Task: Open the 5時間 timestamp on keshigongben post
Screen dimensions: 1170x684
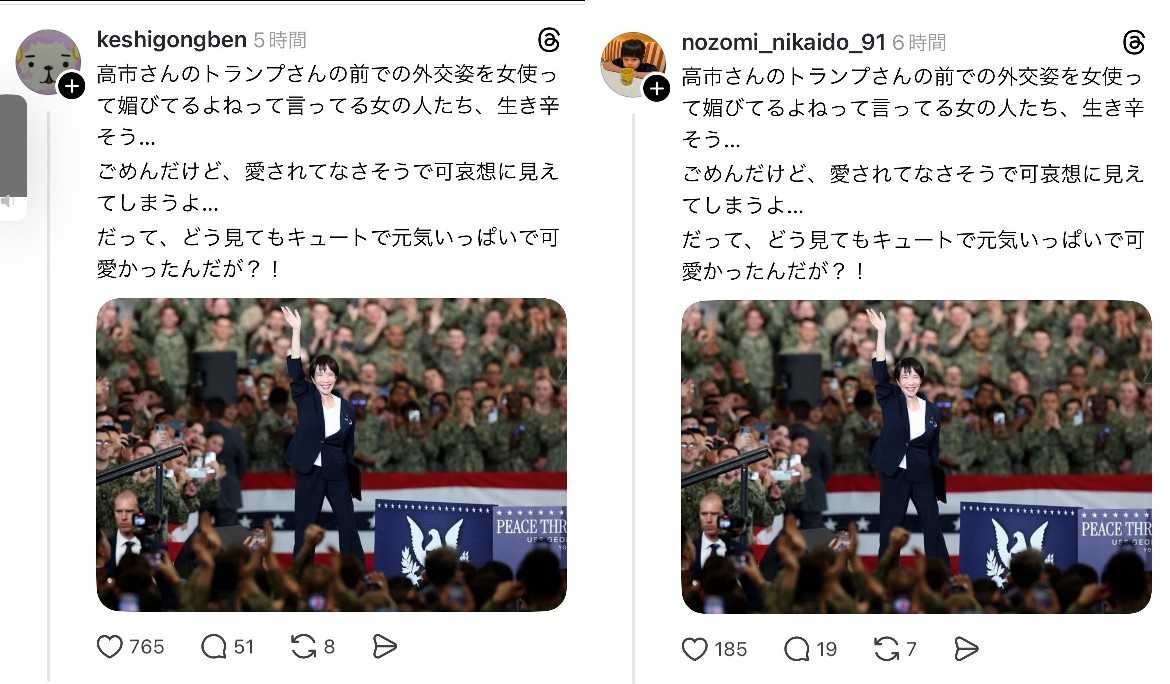Action: click(x=280, y=40)
